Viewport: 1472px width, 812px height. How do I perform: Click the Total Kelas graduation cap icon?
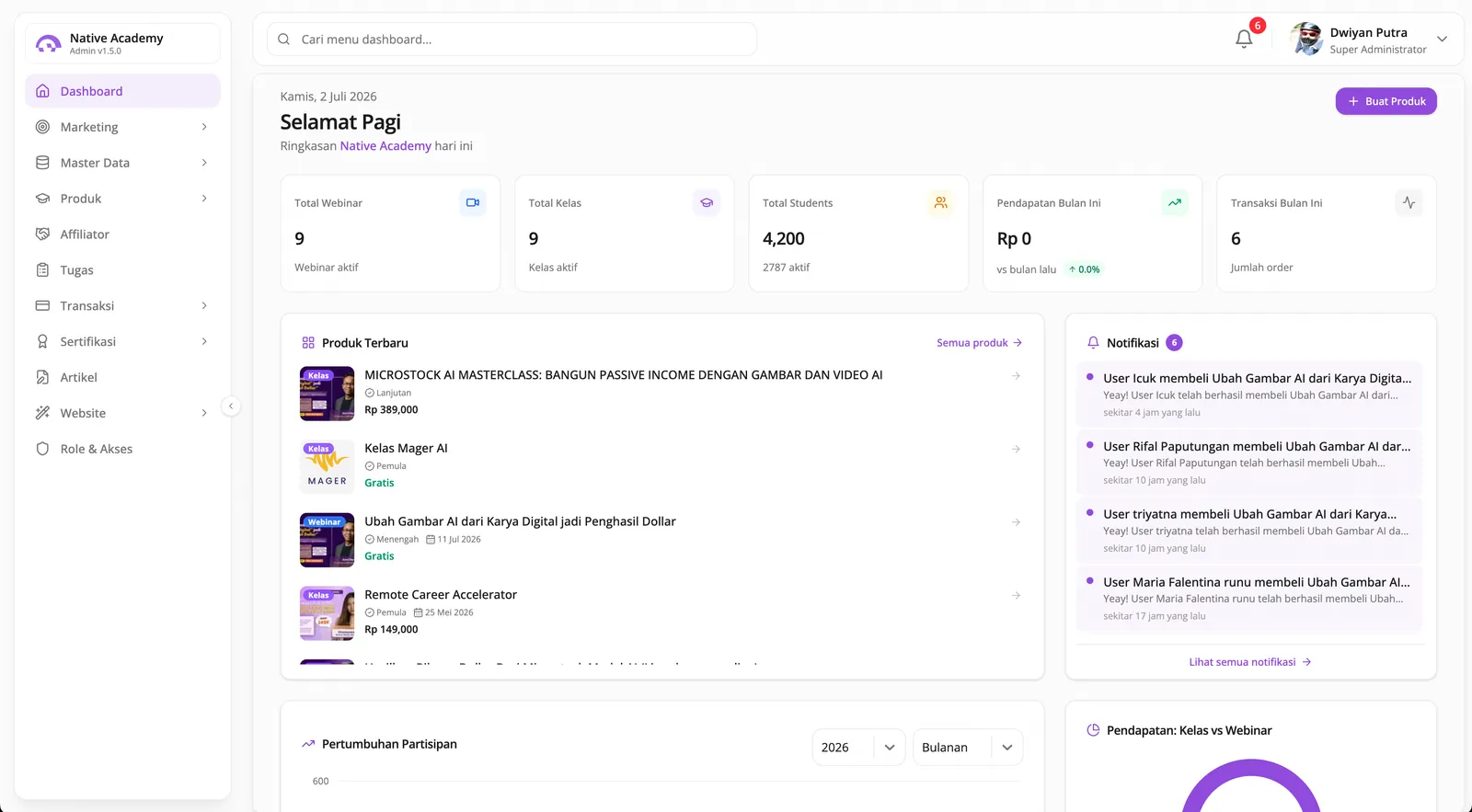click(x=707, y=202)
